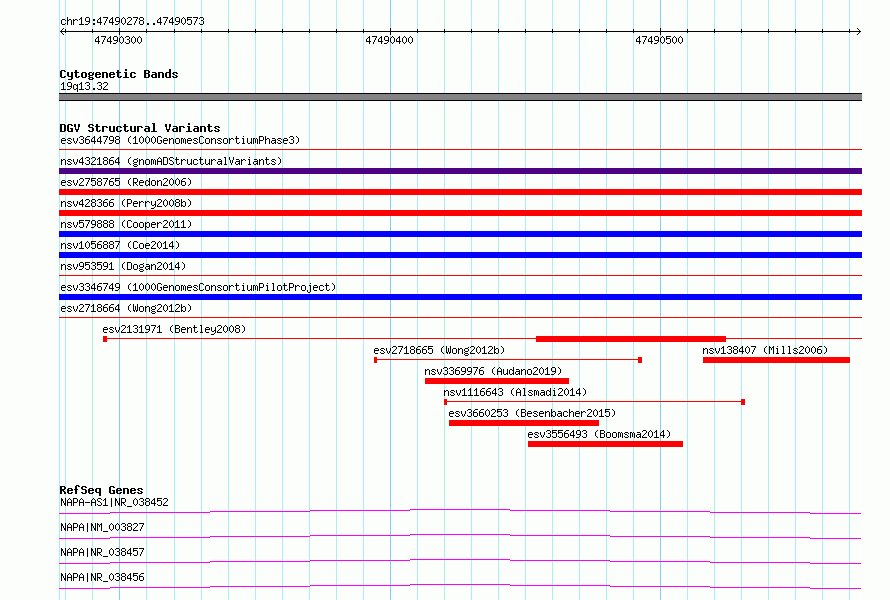890x600 pixels.
Task: Click the blue nsv579888 variant bar
Action: click(460, 234)
